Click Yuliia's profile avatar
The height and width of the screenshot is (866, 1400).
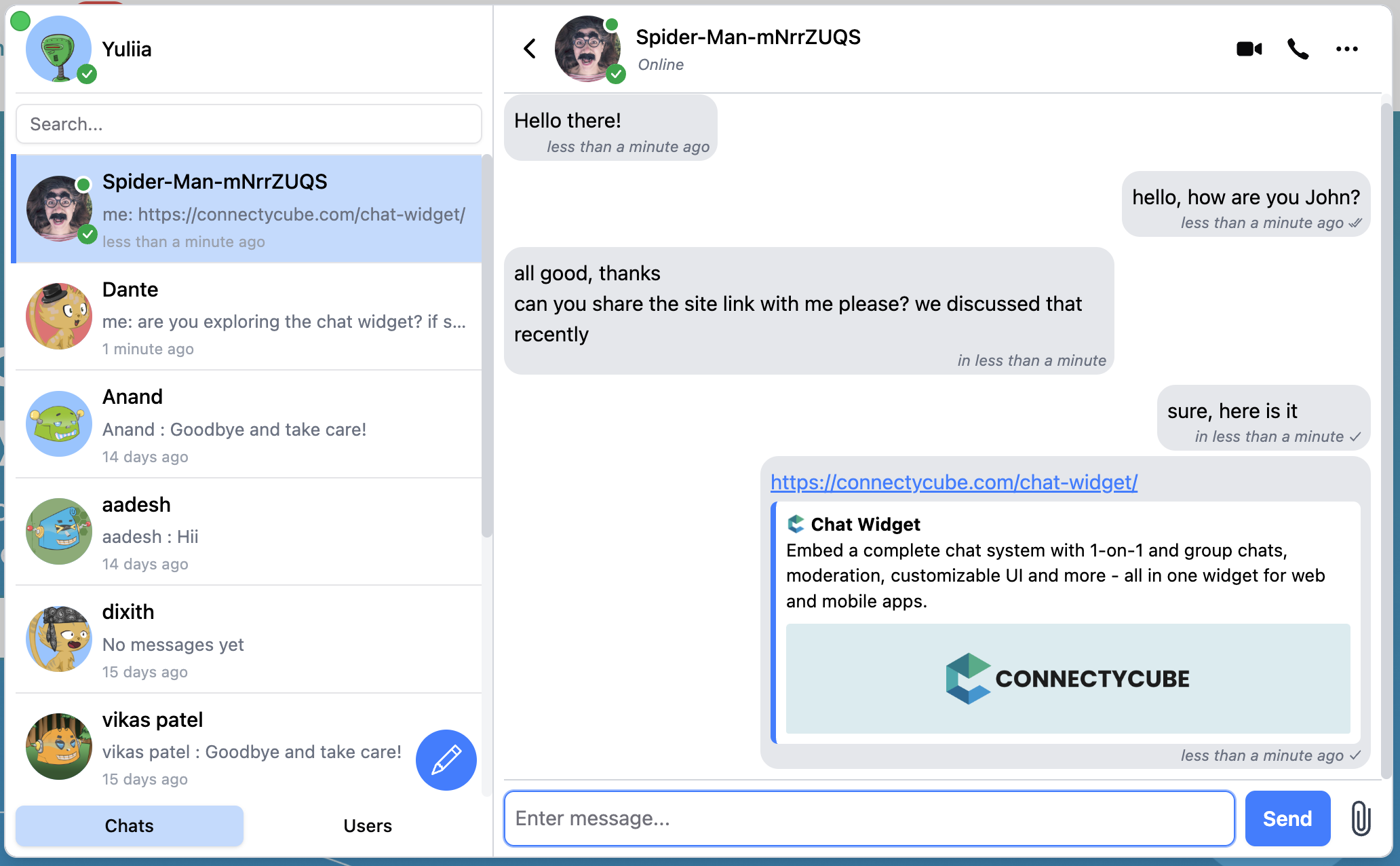[x=59, y=49]
